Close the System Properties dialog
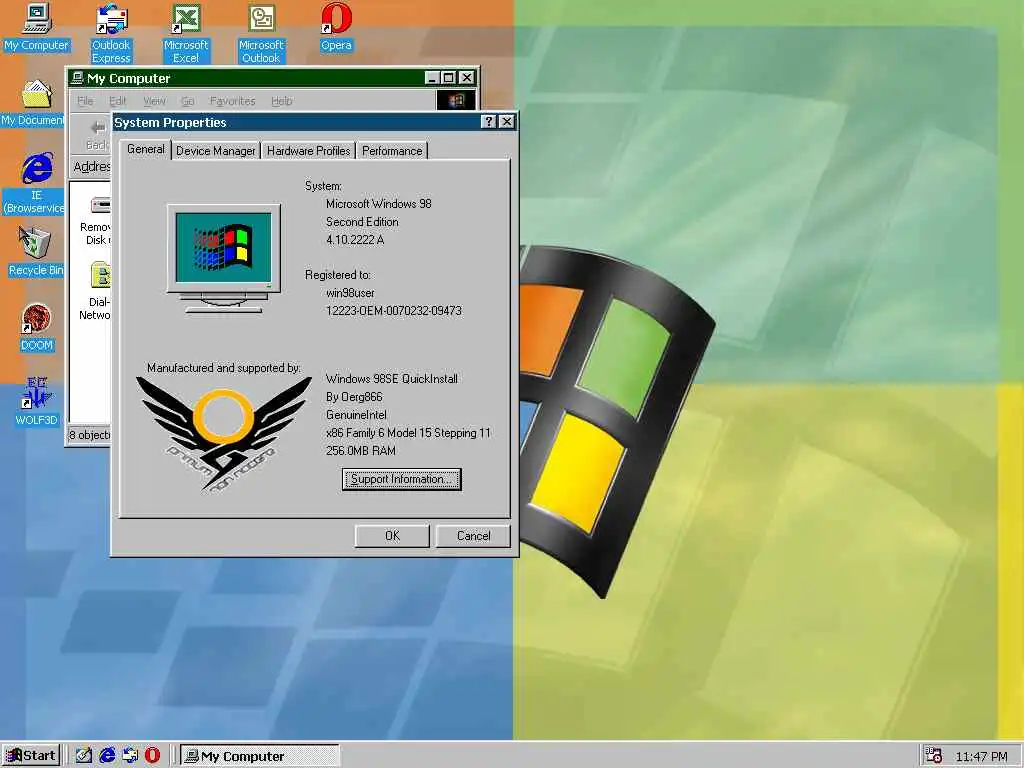This screenshot has width=1024, height=768. (x=507, y=122)
